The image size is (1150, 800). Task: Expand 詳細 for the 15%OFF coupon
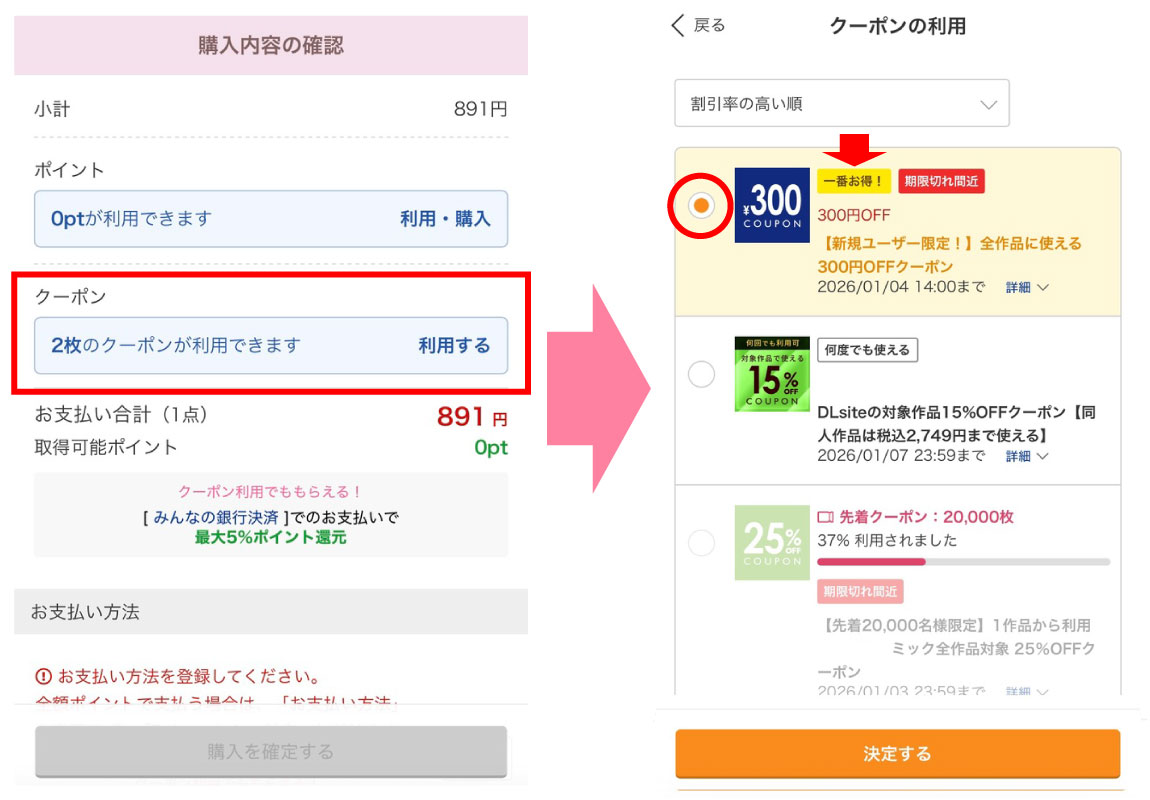pos(1027,457)
